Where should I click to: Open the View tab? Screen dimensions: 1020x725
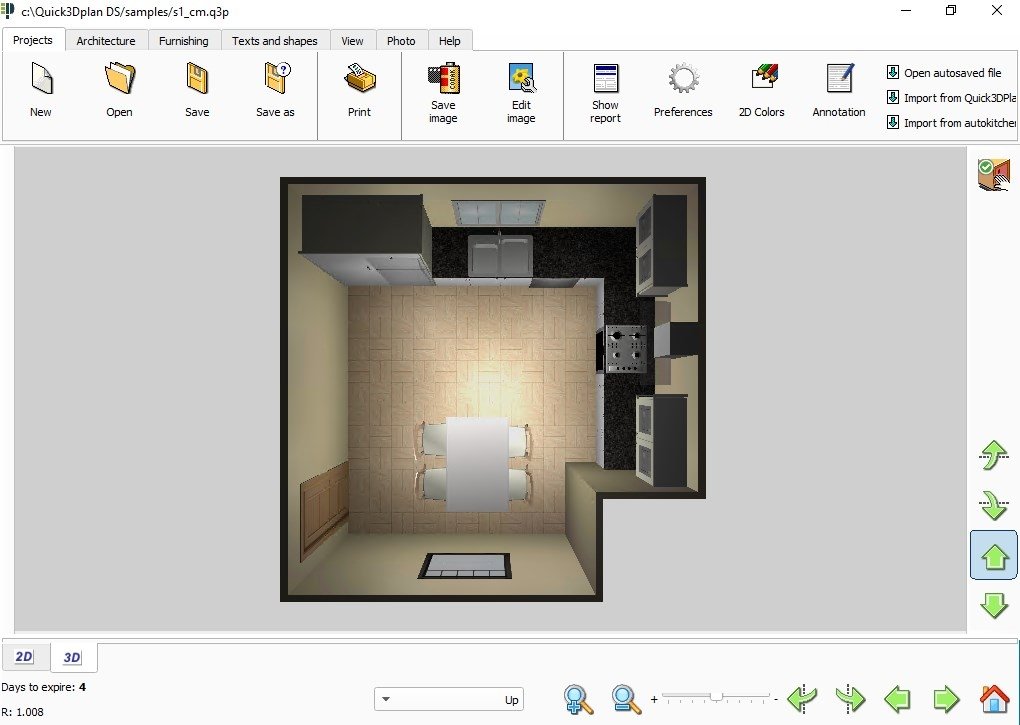tap(352, 40)
